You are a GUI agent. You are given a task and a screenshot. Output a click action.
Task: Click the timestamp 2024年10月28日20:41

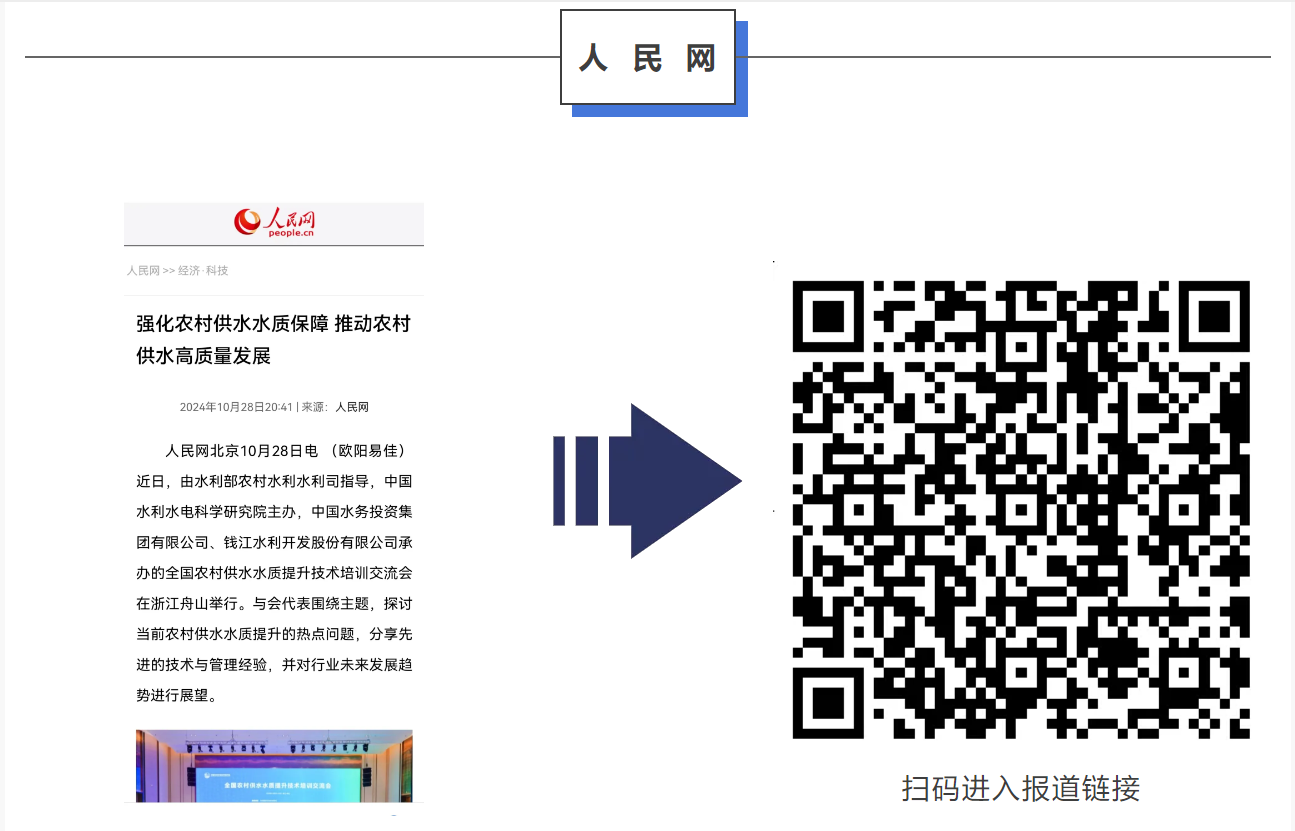point(236,407)
